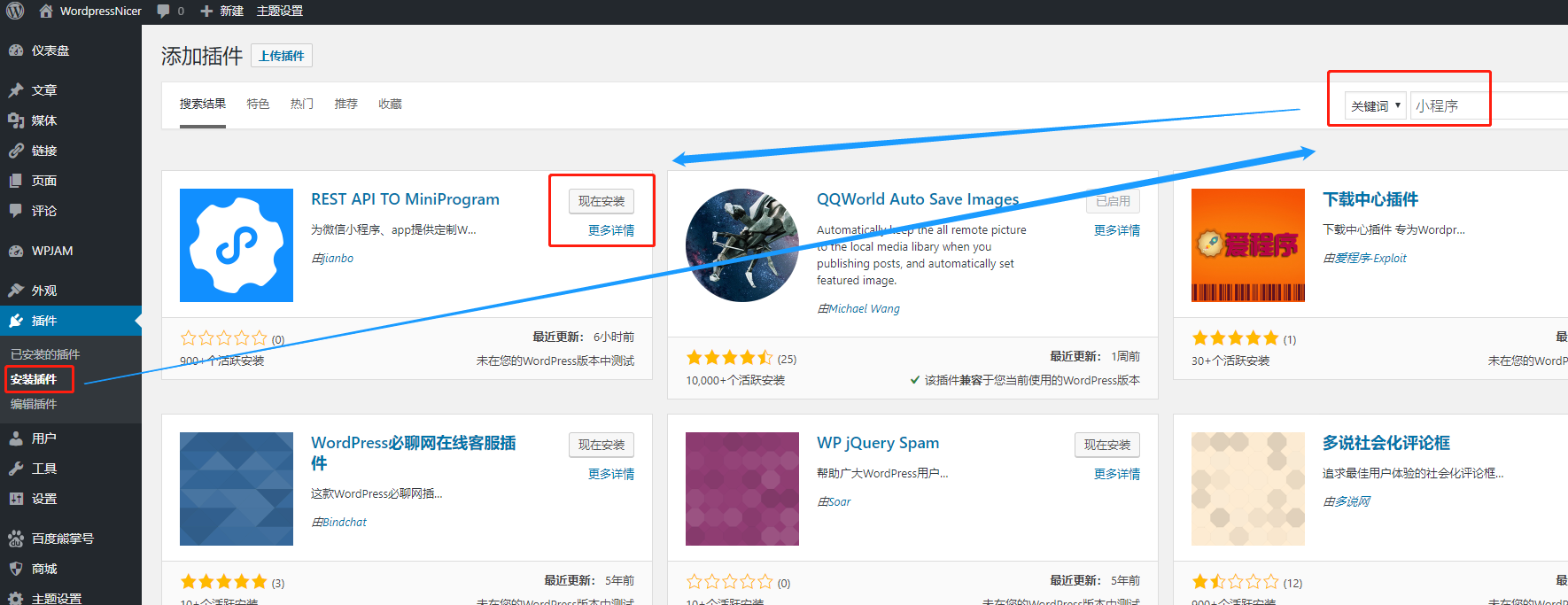Image resolution: width=1568 pixels, height=605 pixels.
Task: Click the 媒体 media icon
Action: pyautogui.click(x=16, y=120)
